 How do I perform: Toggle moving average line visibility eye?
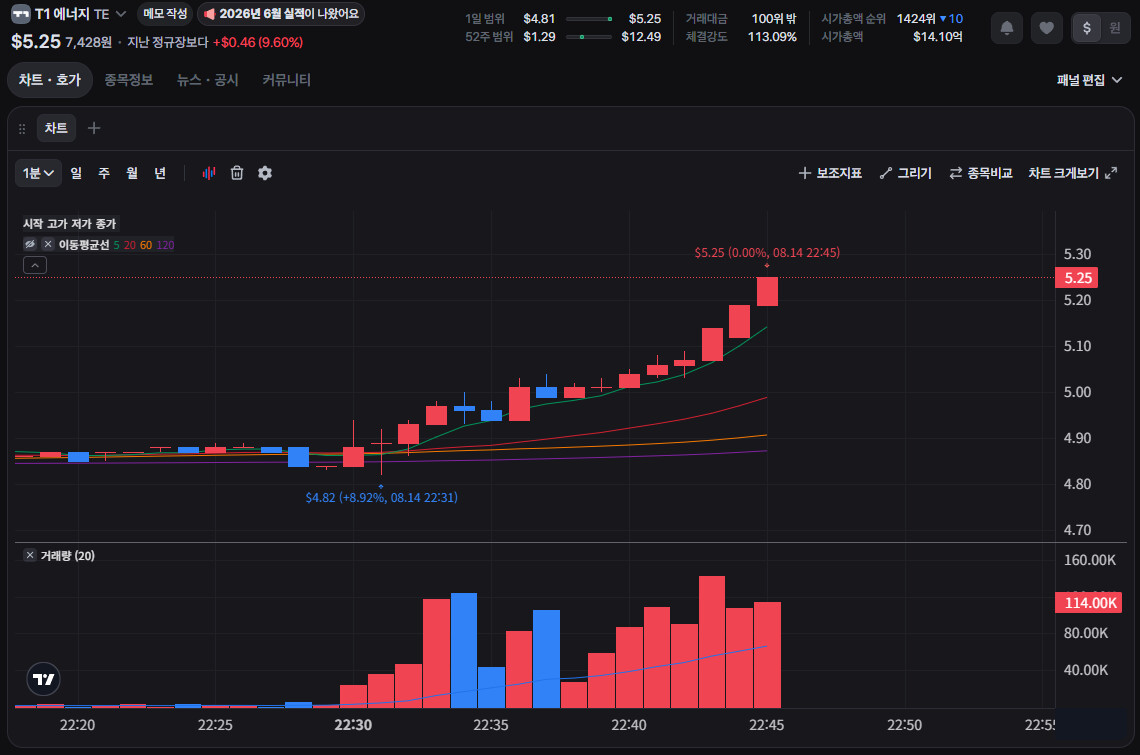30,244
